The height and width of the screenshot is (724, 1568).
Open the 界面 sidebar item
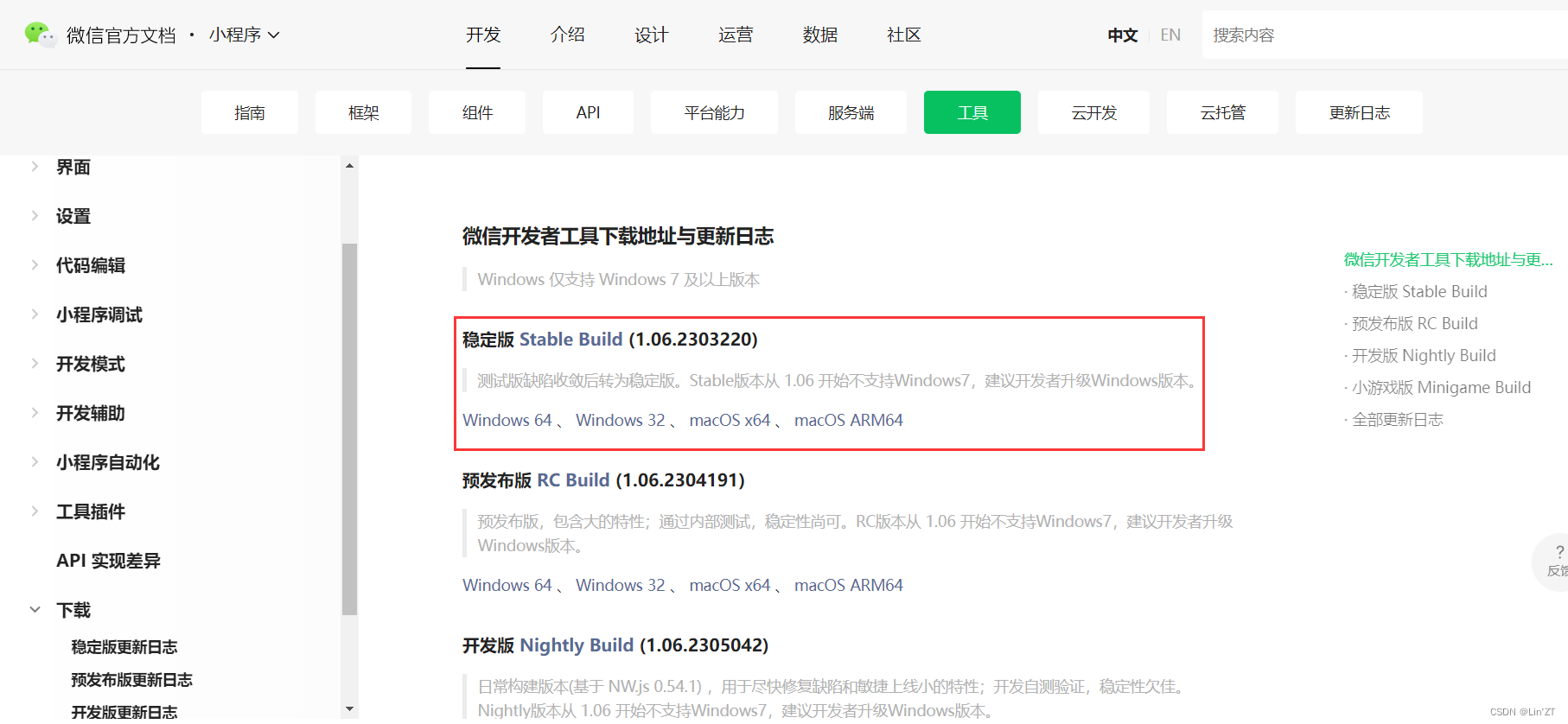(73, 167)
